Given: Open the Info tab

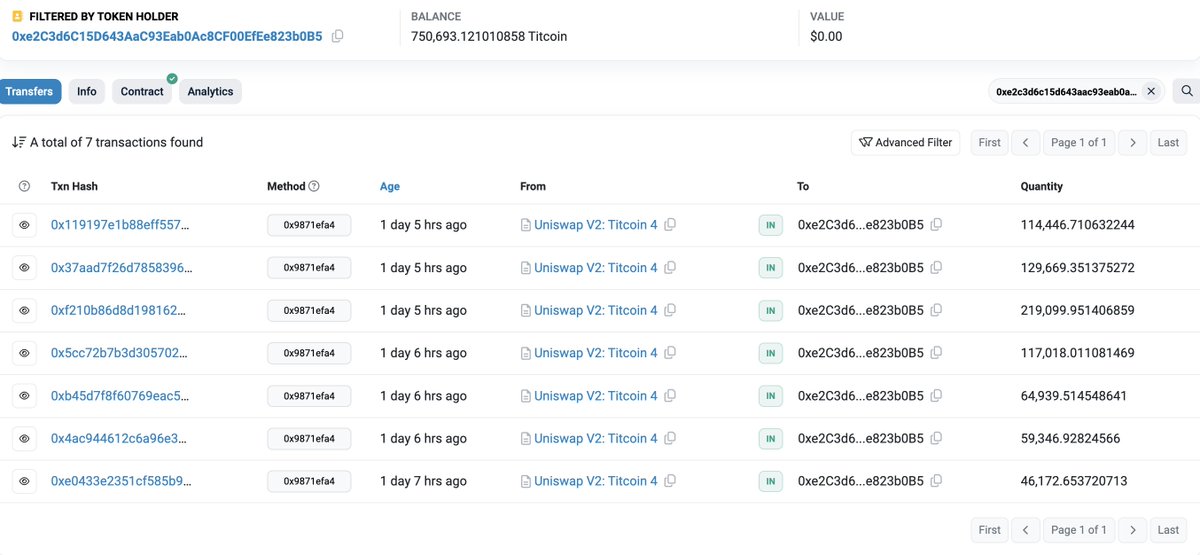Looking at the screenshot, I should (x=87, y=91).
